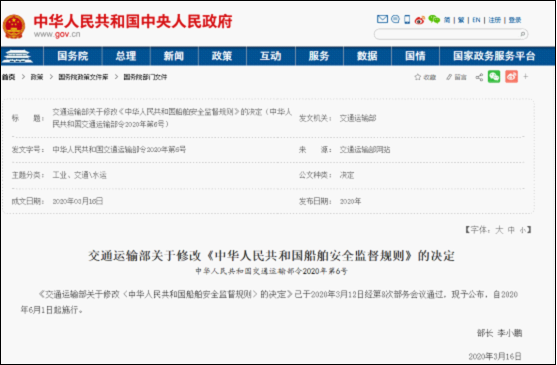This screenshot has width=557, height=365.
Task: Click inside the site search field
Action: (447, 34)
